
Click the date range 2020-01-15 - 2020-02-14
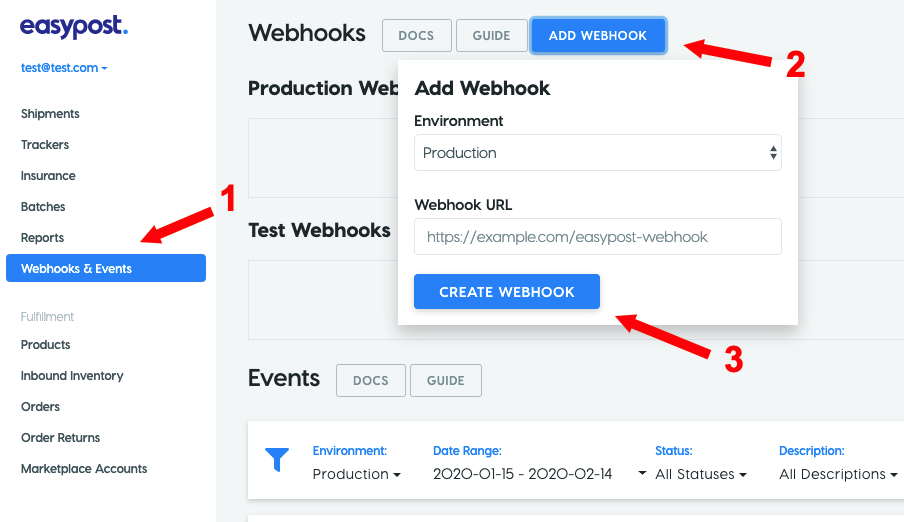522,474
